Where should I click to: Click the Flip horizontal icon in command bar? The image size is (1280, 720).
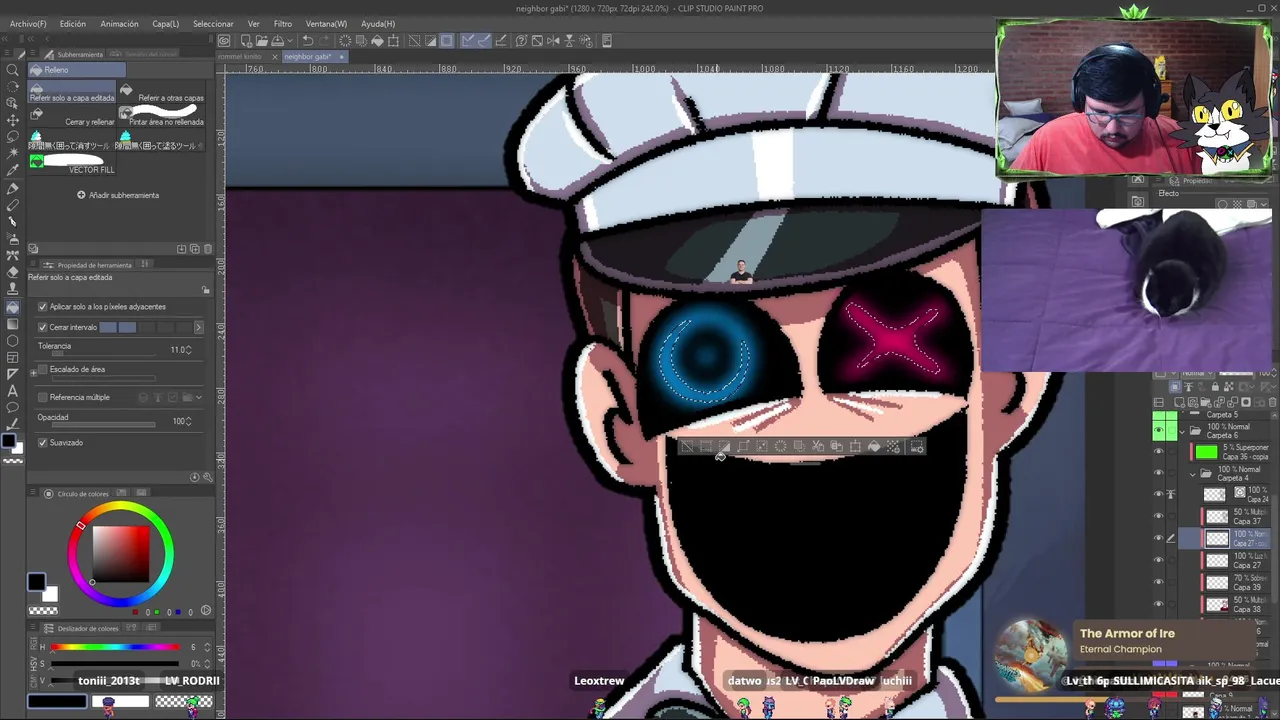[553, 41]
